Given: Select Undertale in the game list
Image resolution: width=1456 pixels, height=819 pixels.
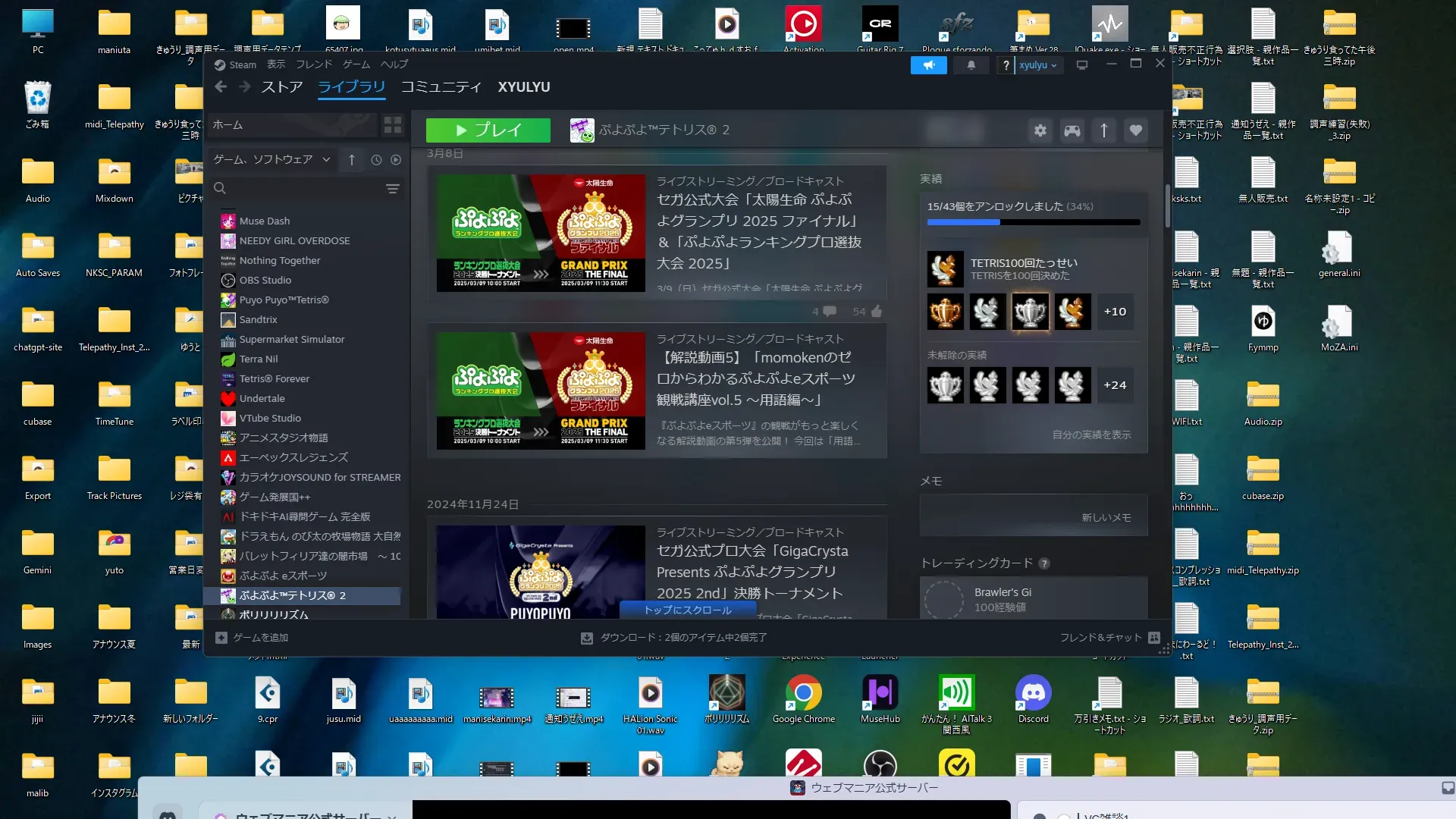Looking at the screenshot, I should (x=262, y=399).
